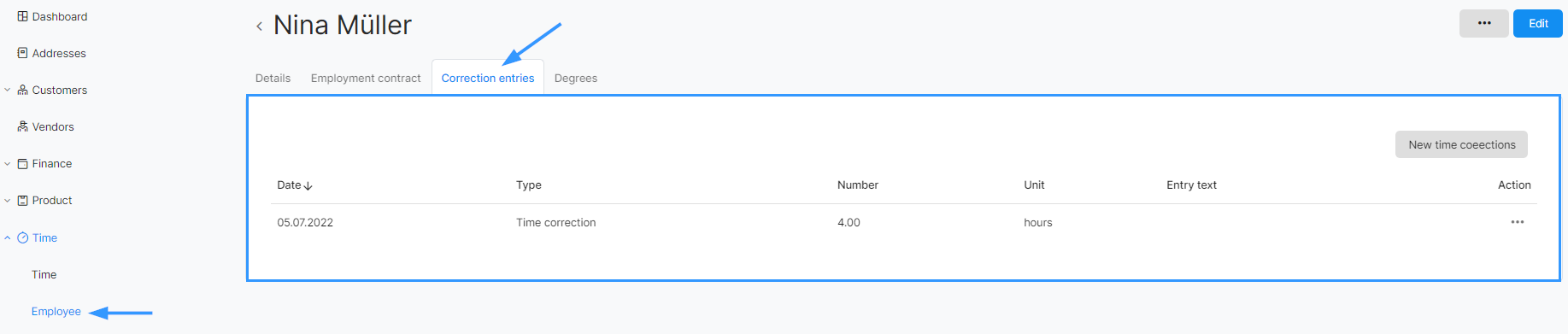
Task: Open the Dashboard icon in sidebar
Action: (22, 16)
